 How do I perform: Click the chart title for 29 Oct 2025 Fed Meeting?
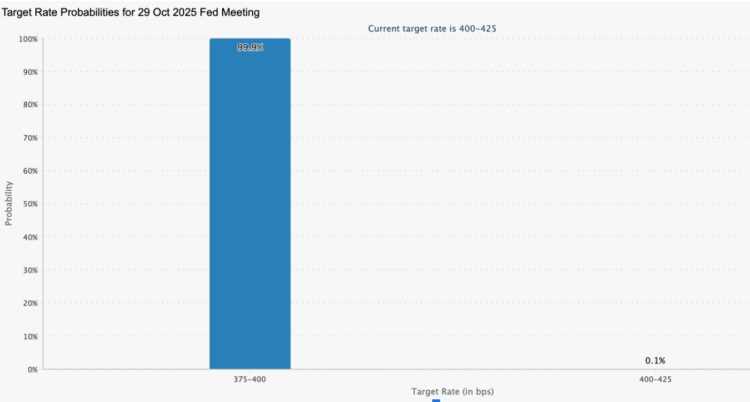pos(131,12)
